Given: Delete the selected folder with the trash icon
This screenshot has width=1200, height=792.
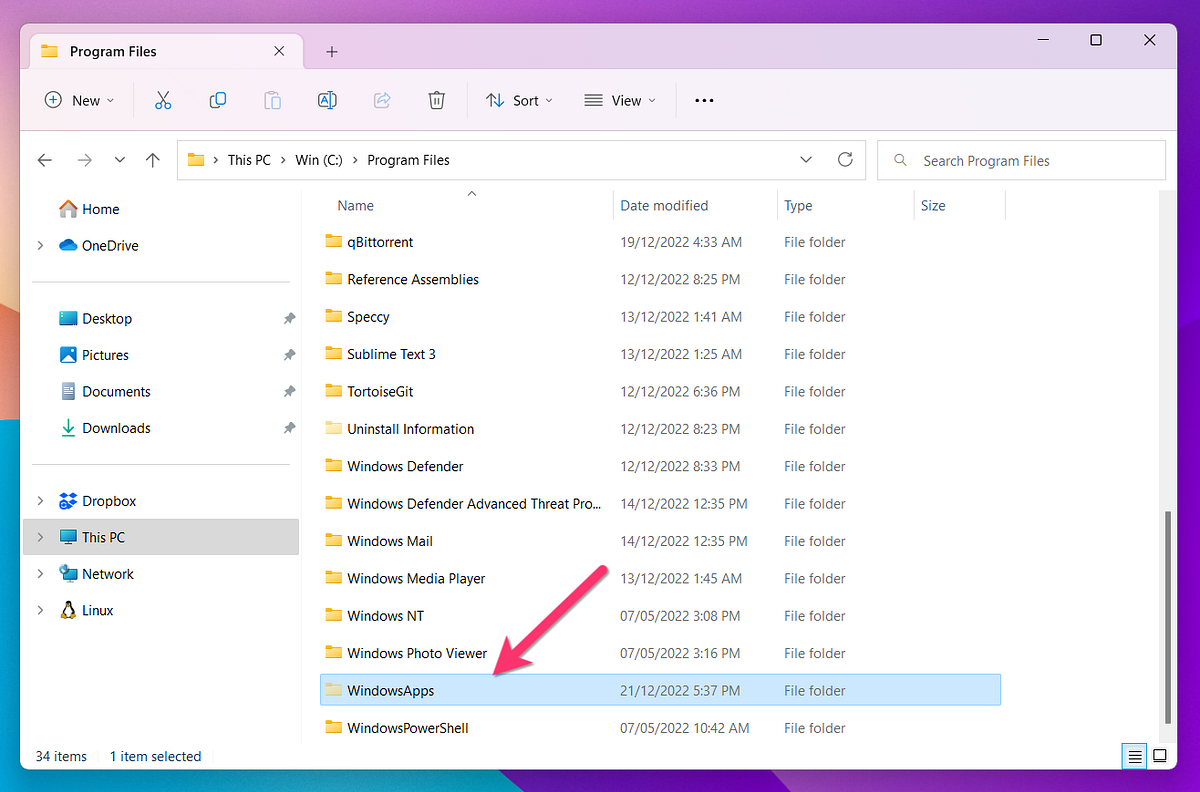Looking at the screenshot, I should 437,100.
